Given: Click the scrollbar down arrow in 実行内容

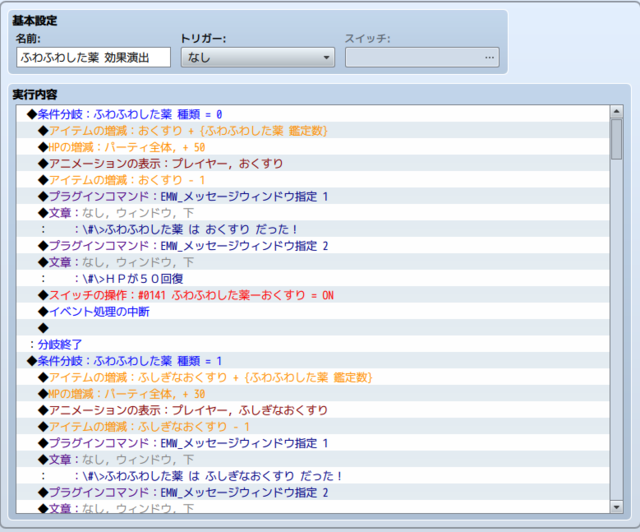Looking at the screenshot, I should pyautogui.click(x=616, y=507).
